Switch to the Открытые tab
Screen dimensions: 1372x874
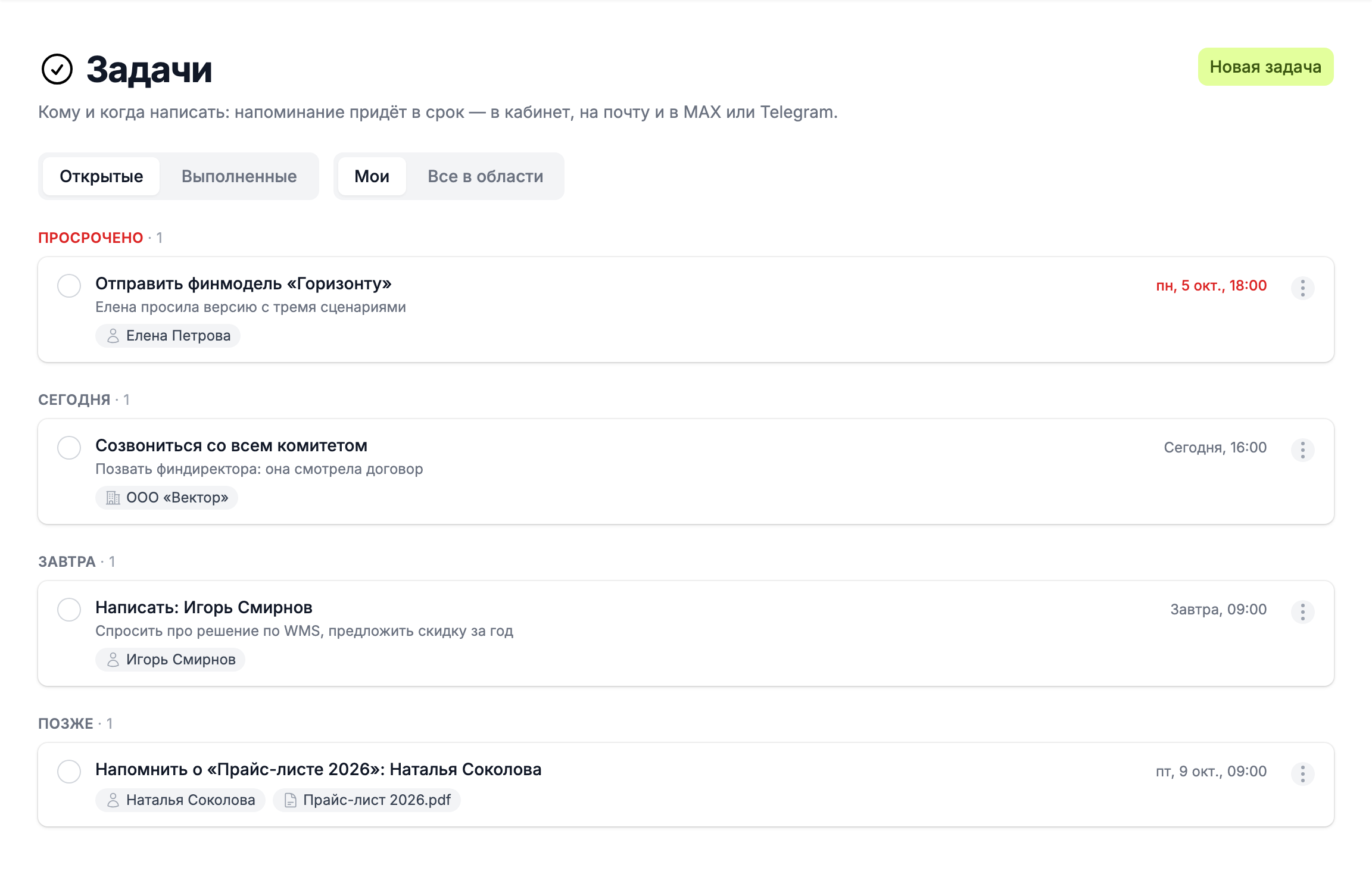coord(101,176)
